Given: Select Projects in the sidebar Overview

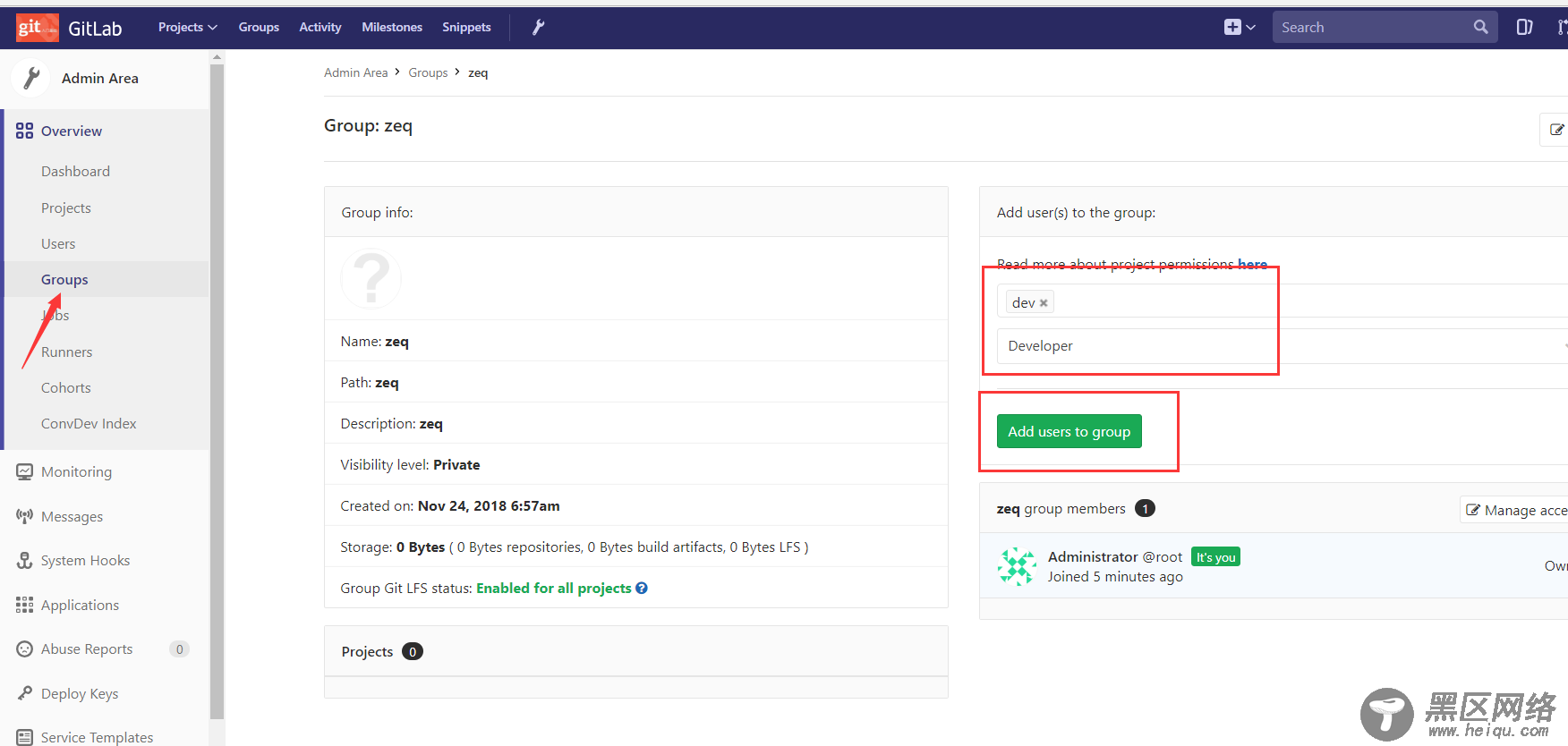Looking at the screenshot, I should pos(66,208).
